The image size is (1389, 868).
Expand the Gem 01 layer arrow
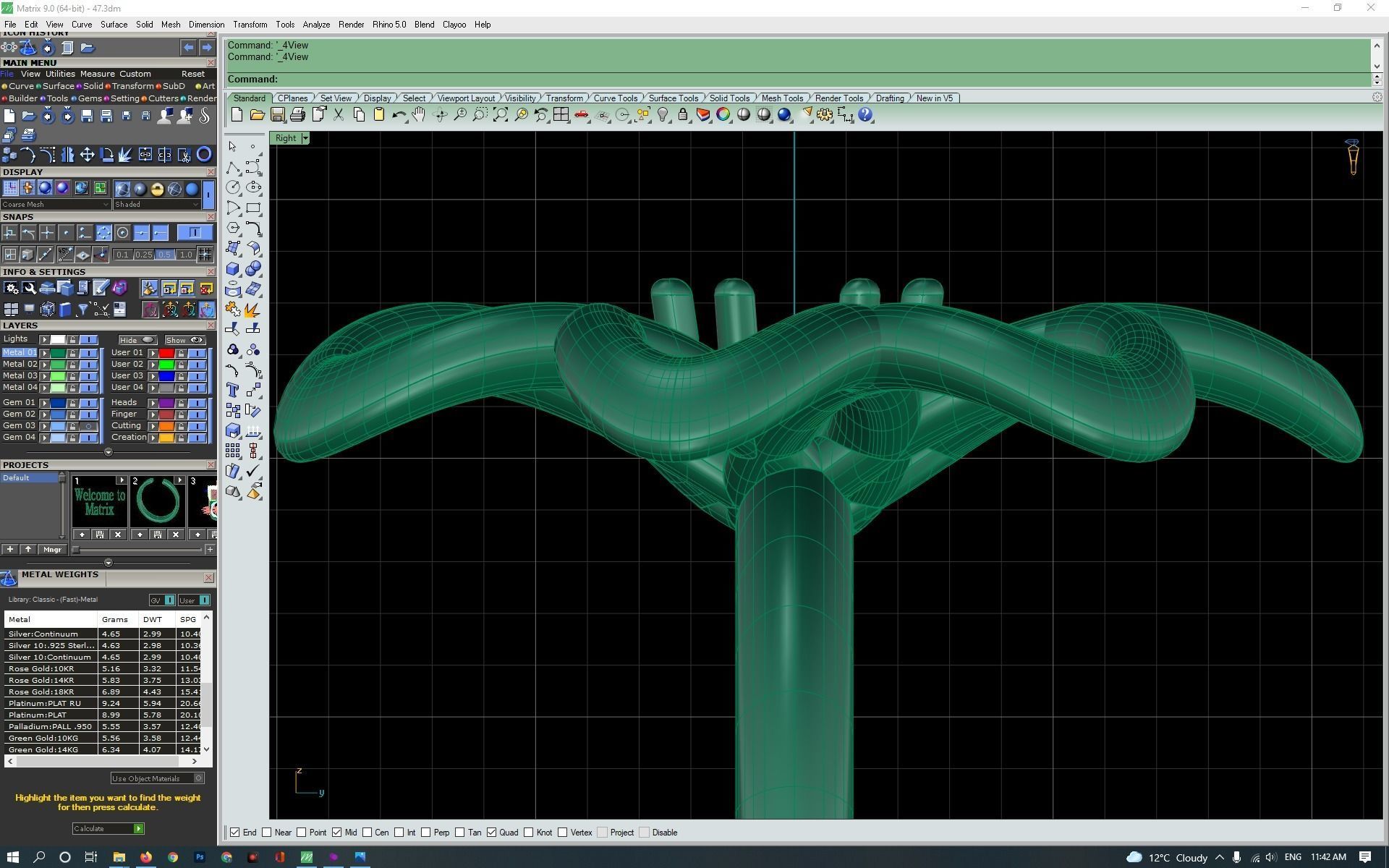point(45,403)
